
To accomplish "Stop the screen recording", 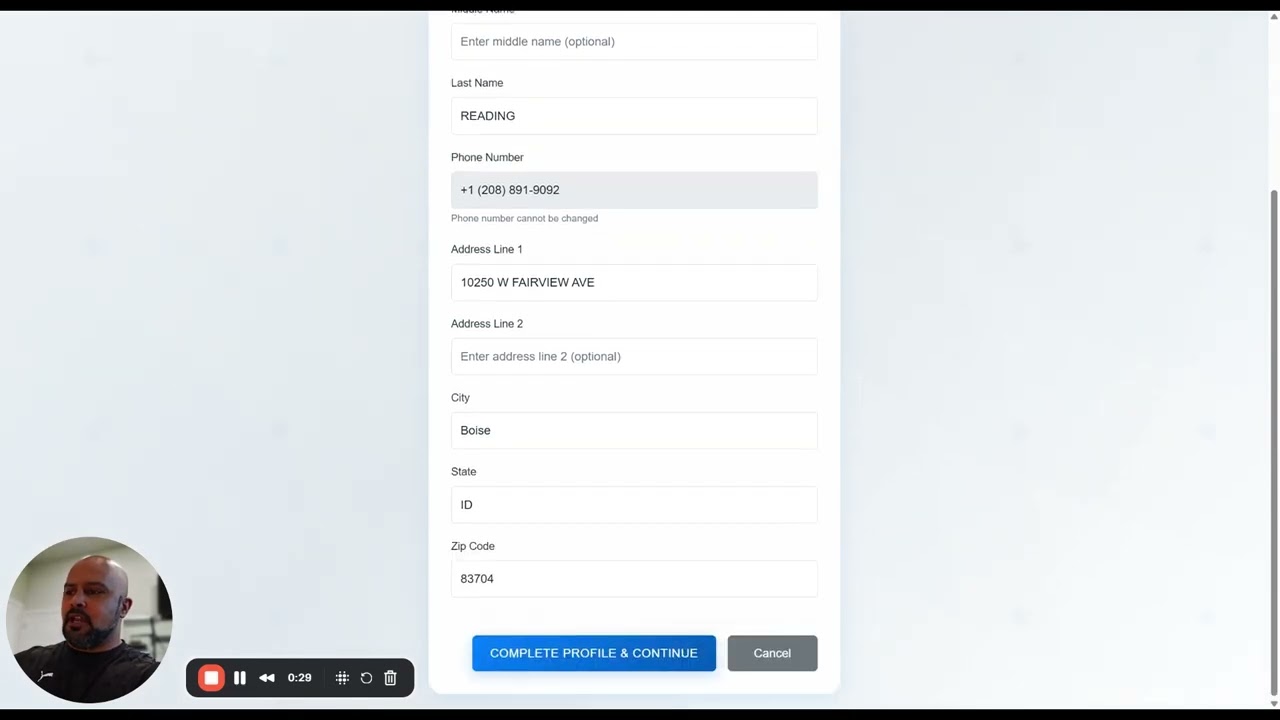I will [211, 678].
